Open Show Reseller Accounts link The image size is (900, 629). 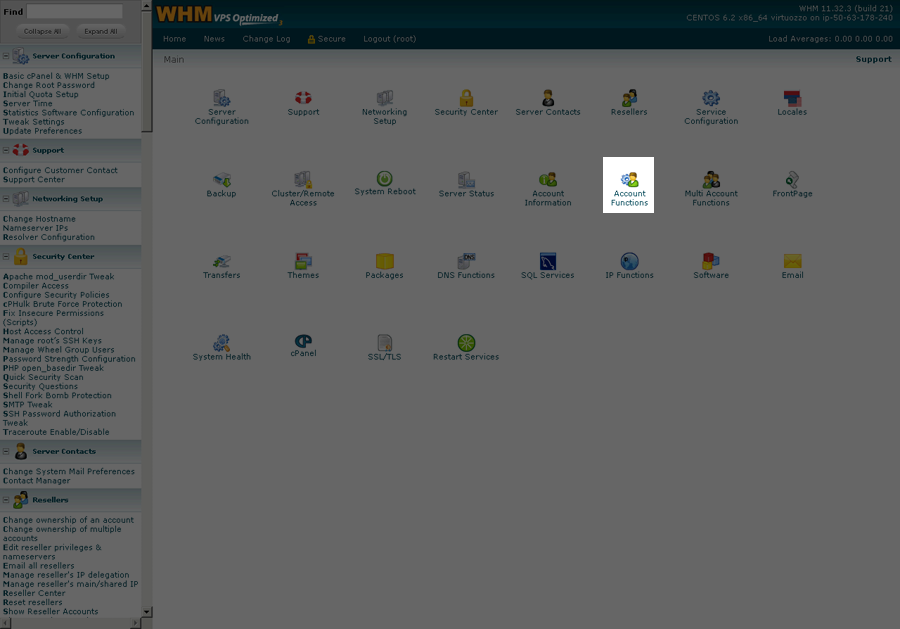click(x=51, y=611)
